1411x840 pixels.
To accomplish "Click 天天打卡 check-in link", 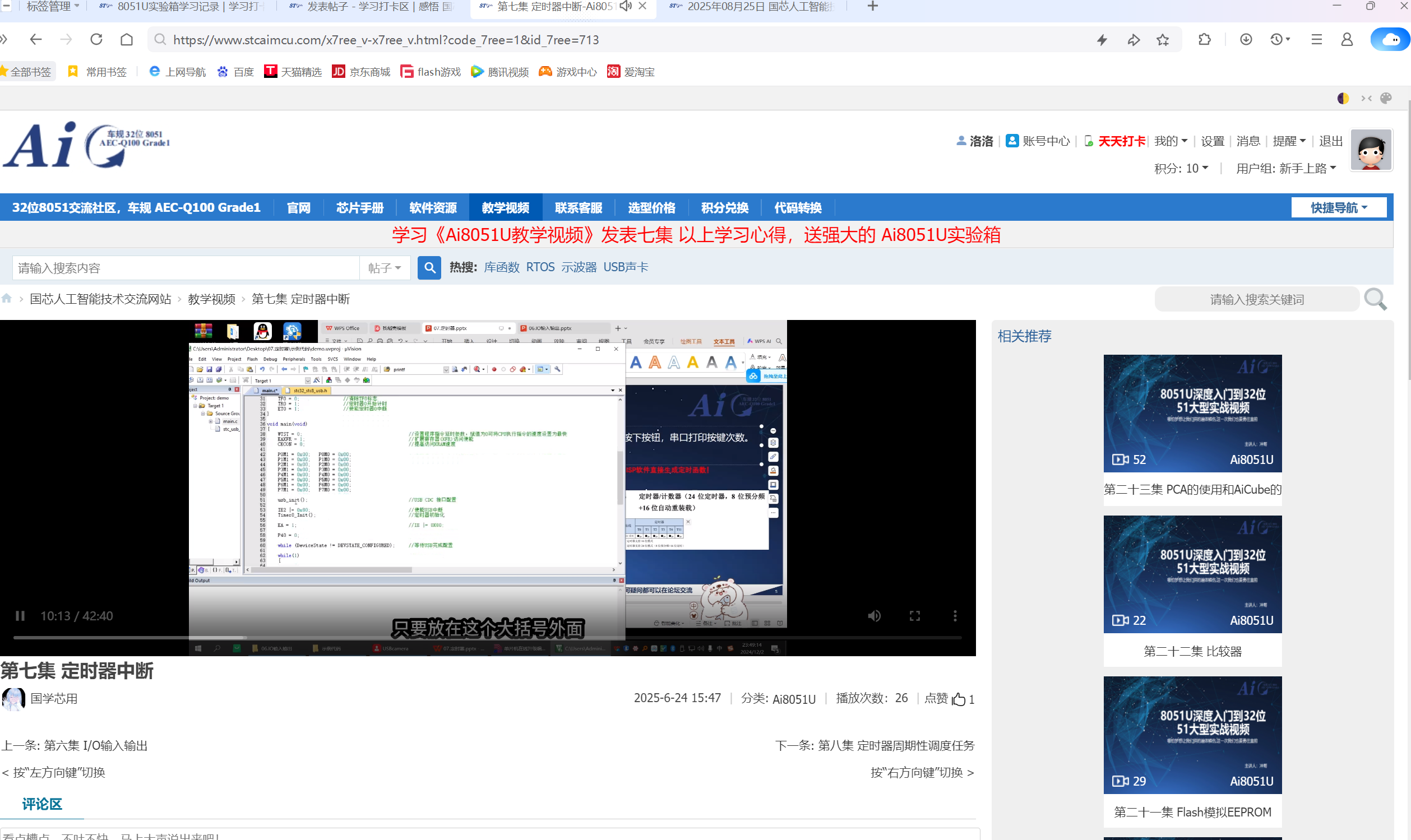I will tap(1121, 141).
